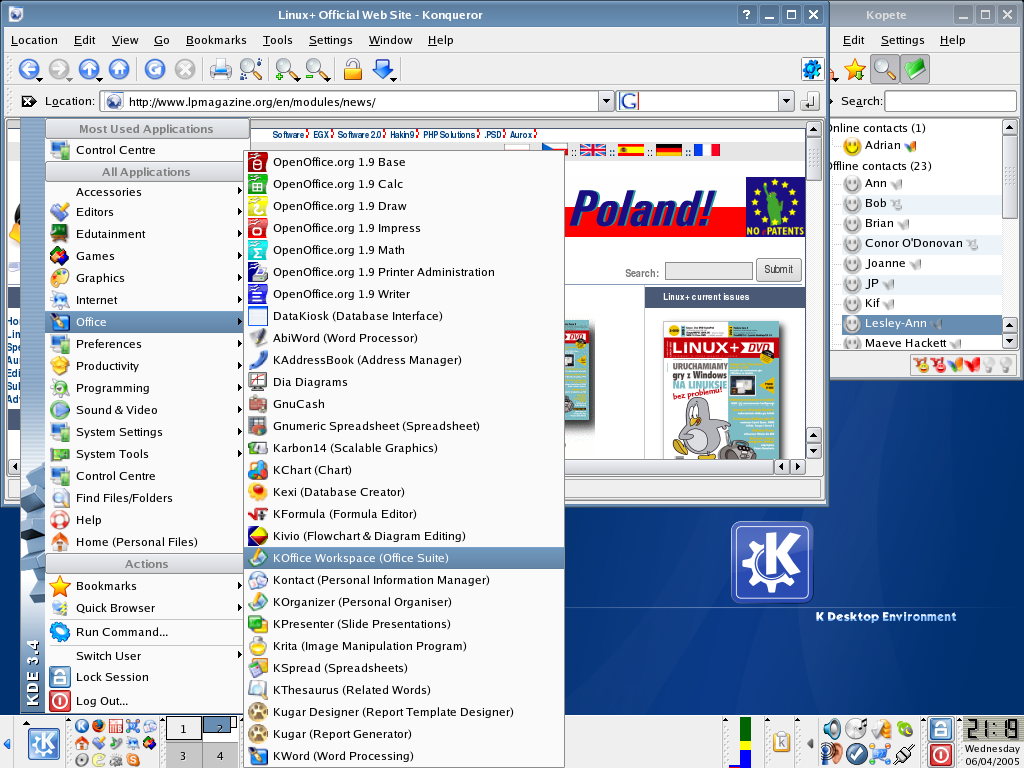Open the K Menu button in the panel
This screenshot has width=1024, height=768.
(44, 743)
